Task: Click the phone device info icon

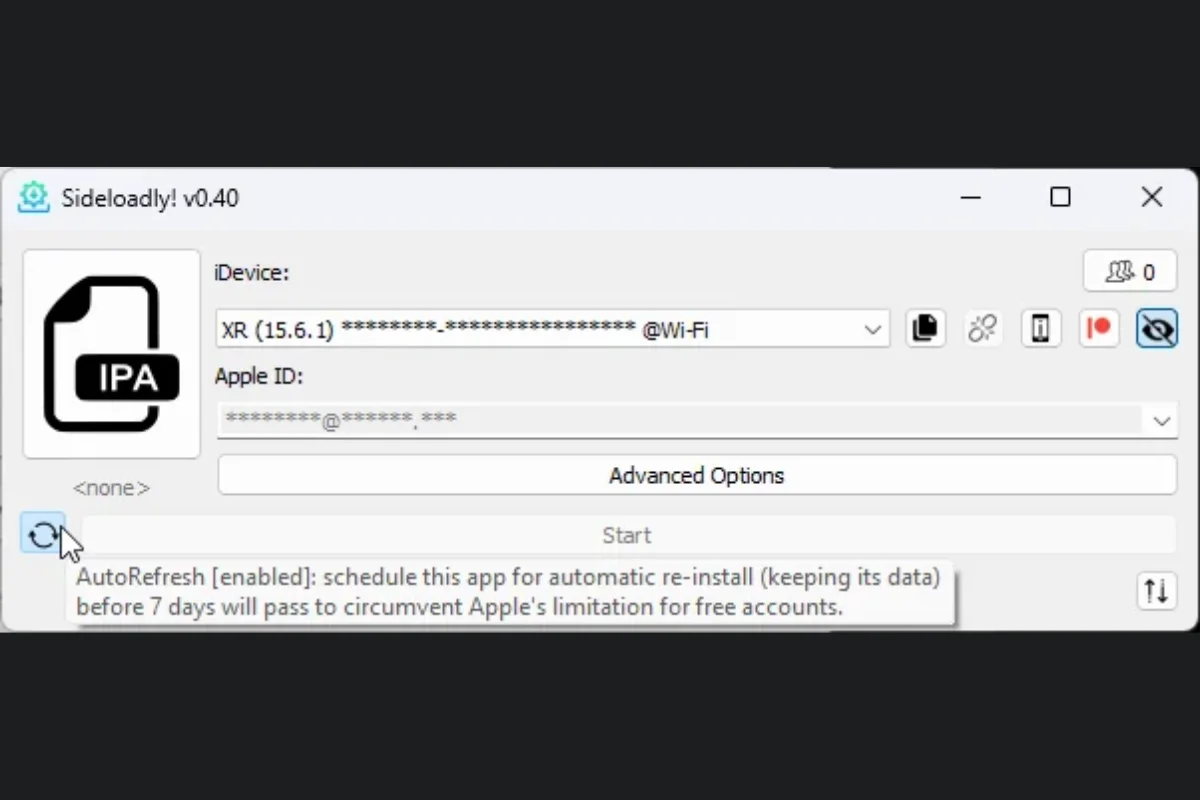Action: tap(1041, 328)
